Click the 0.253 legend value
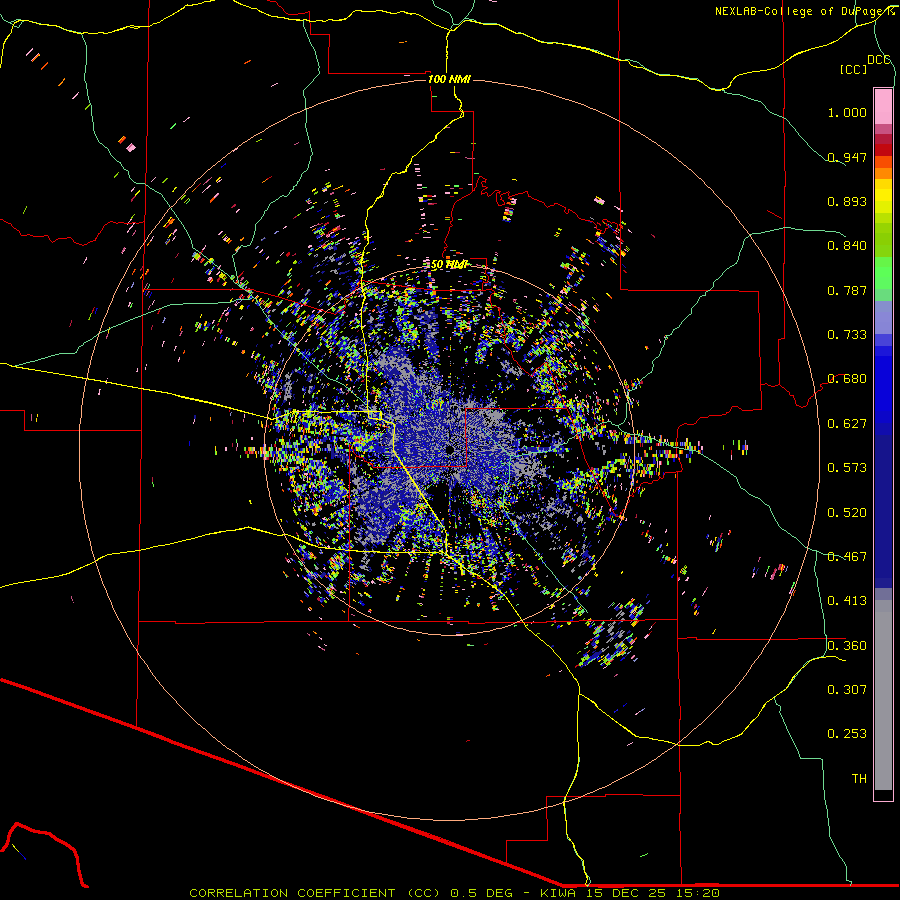The image size is (900, 900). pos(847,734)
